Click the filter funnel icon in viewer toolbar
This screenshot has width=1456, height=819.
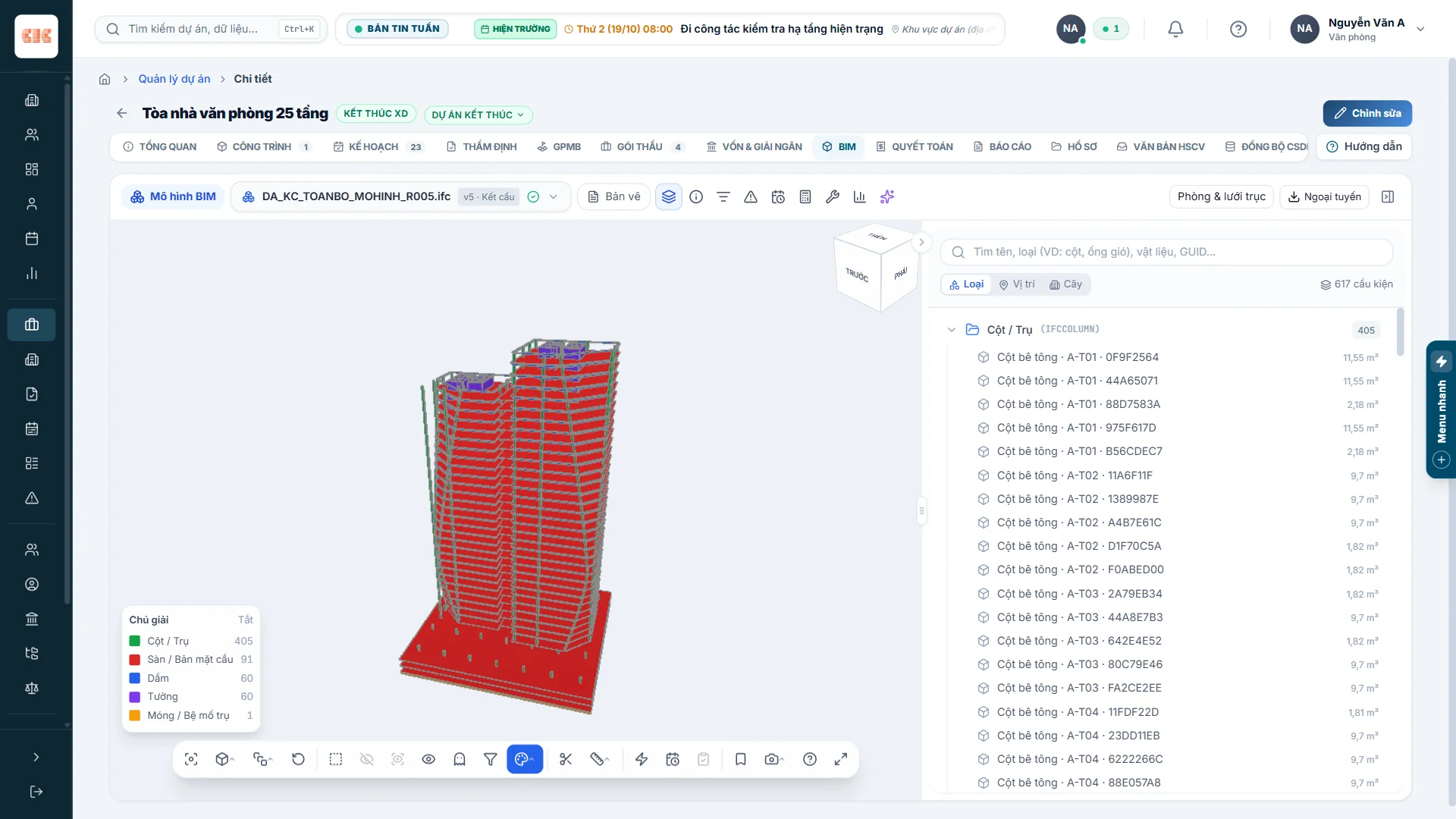491,759
